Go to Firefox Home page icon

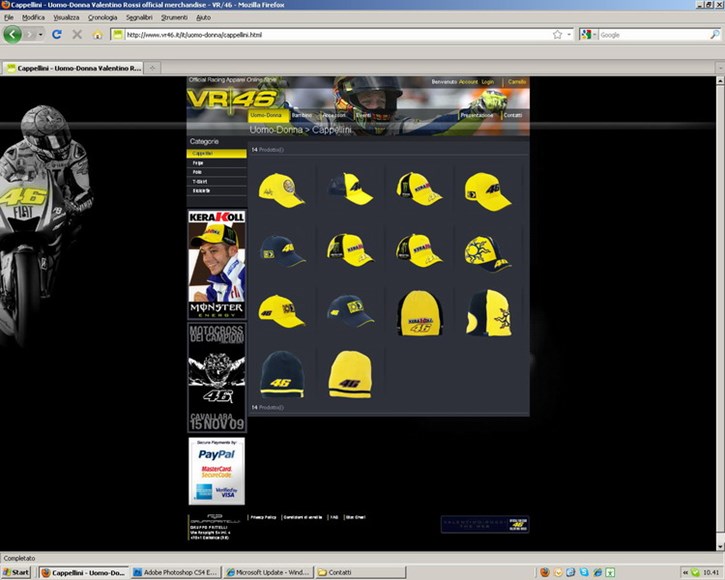(x=97, y=35)
